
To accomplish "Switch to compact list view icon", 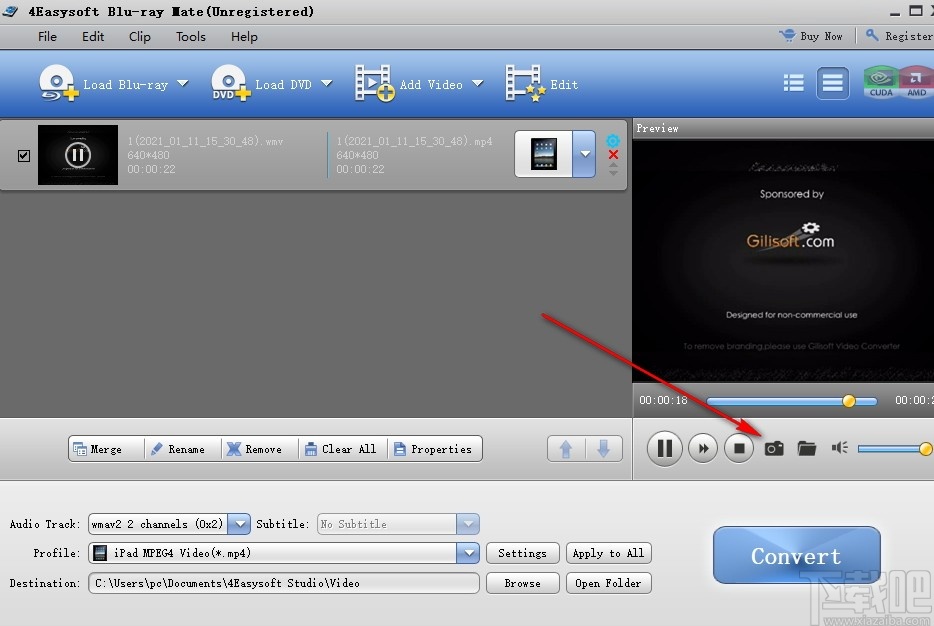I will coord(793,83).
